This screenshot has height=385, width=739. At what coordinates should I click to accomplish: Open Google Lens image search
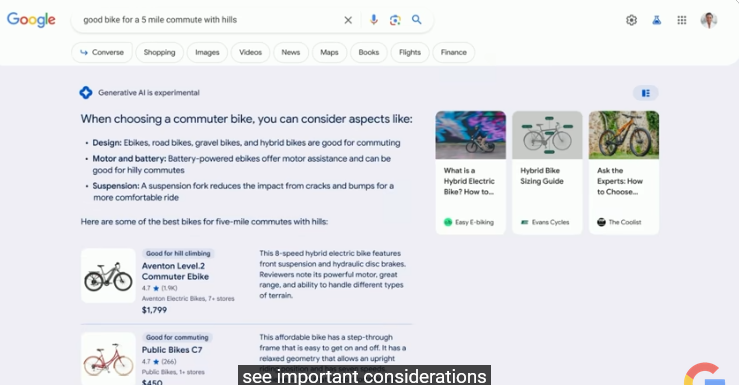tap(395, 20)
